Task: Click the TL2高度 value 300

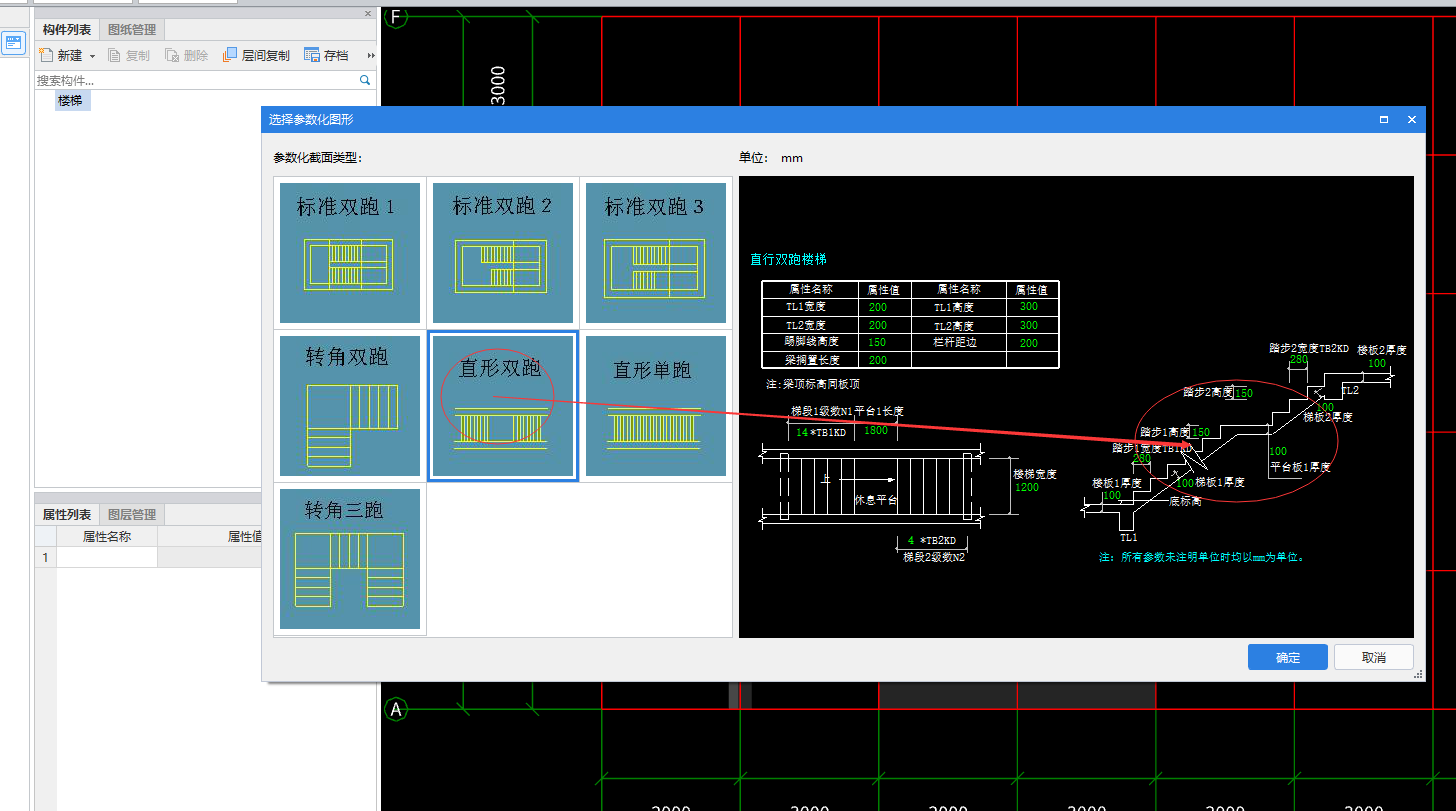Action: pos(1029,325)
